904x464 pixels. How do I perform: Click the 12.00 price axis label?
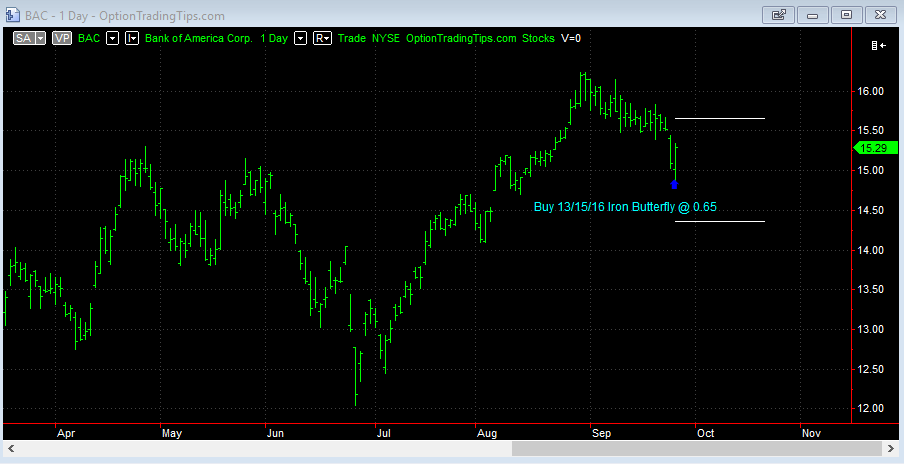coord(870,408)
